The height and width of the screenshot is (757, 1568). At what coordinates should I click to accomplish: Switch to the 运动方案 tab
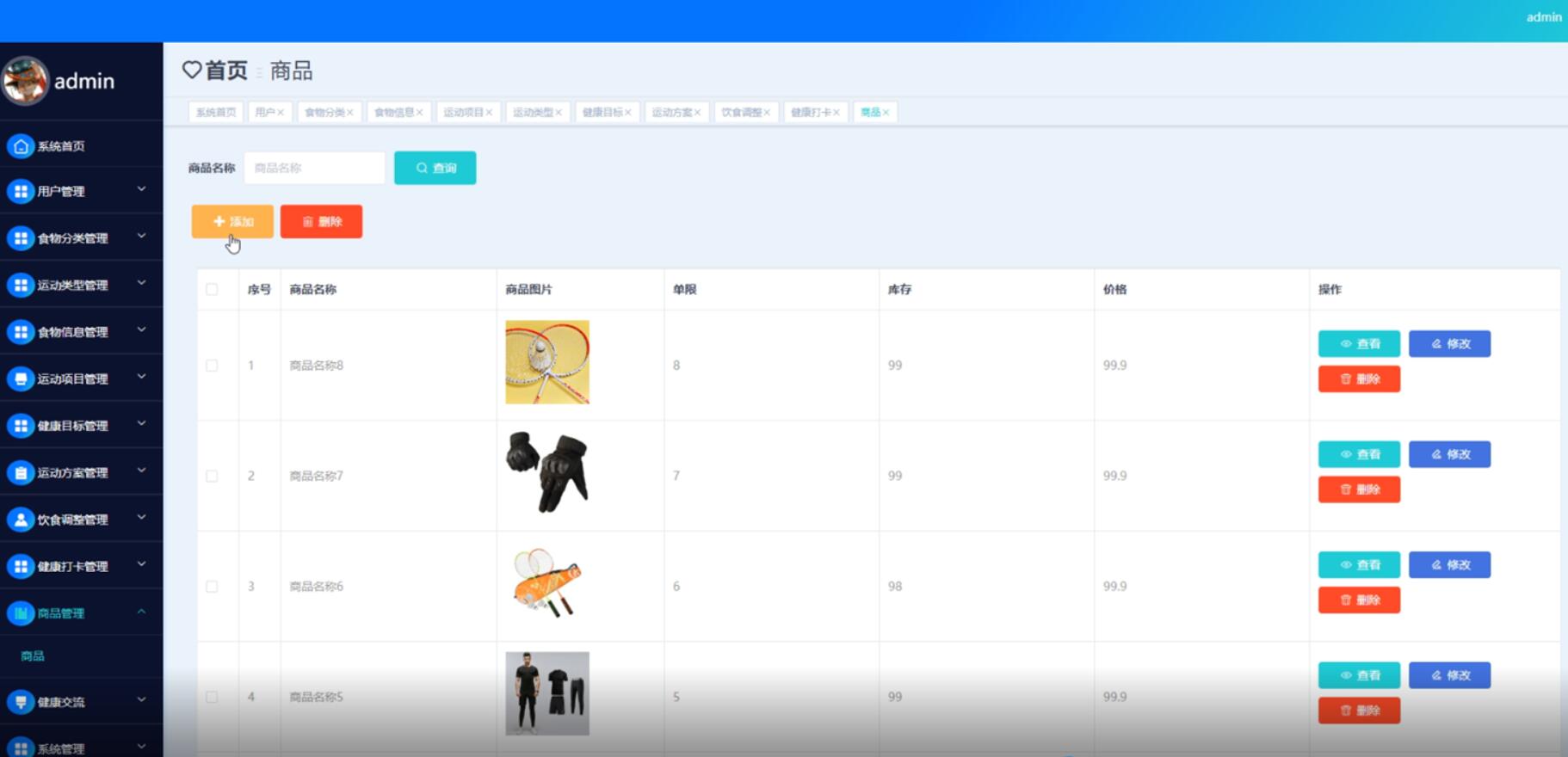(x=671, y=113)
